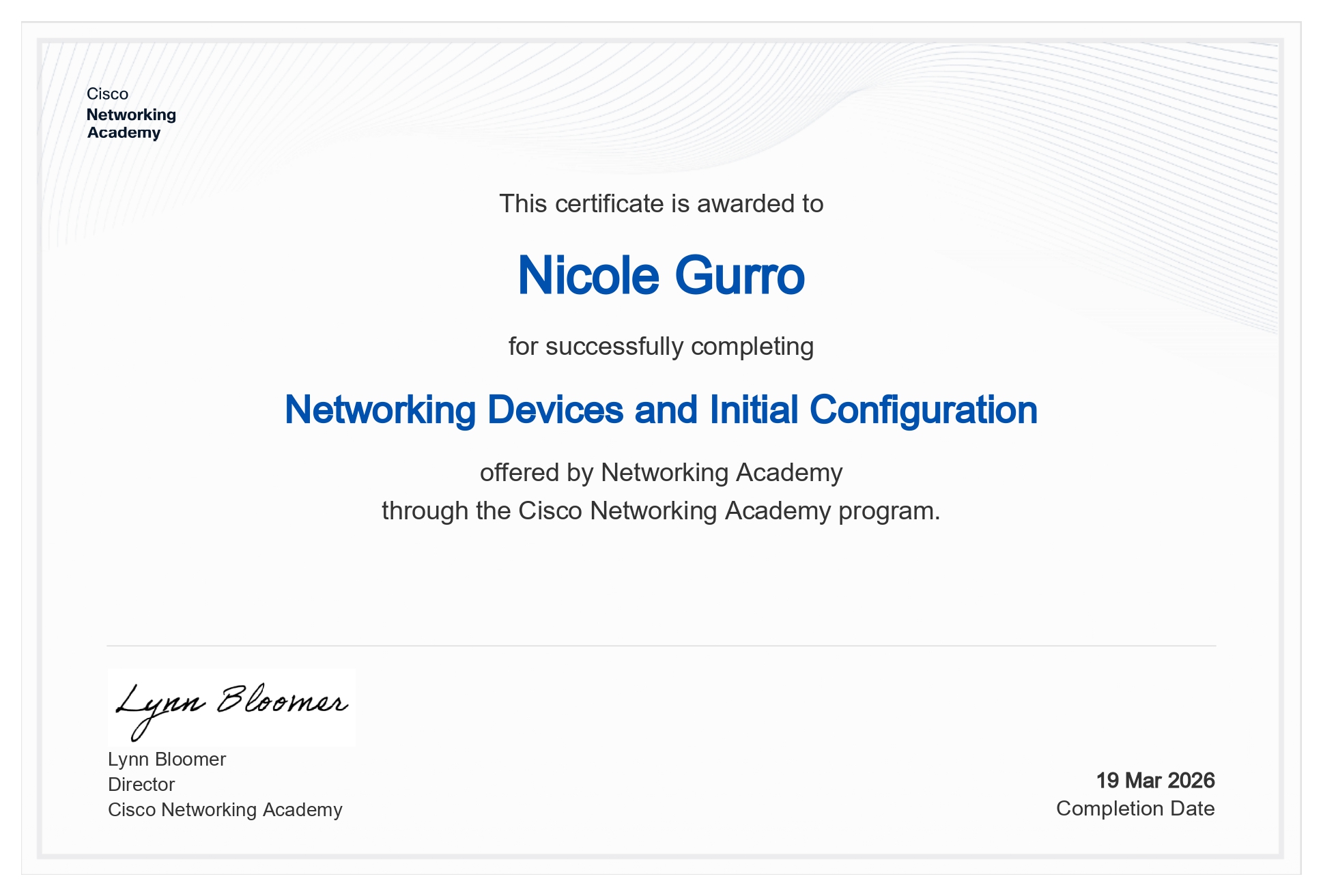This screenshot has height=896, width=1323.
Task: Click the text 'This certificate is awarded to'
Action: pos(660,204)
